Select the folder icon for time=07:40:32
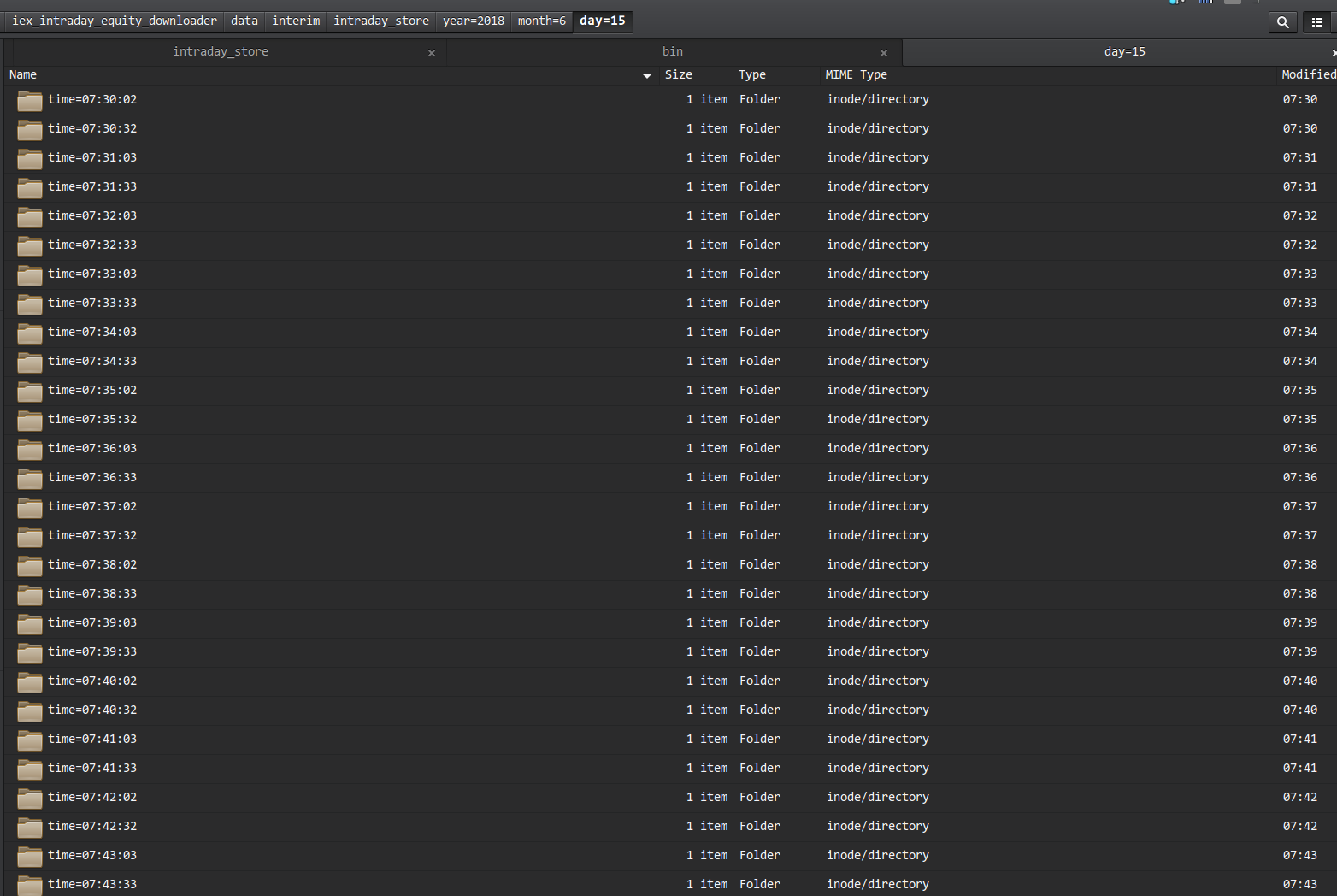Viewport: 1337px width, 896px height. click(x=30, y=711)
